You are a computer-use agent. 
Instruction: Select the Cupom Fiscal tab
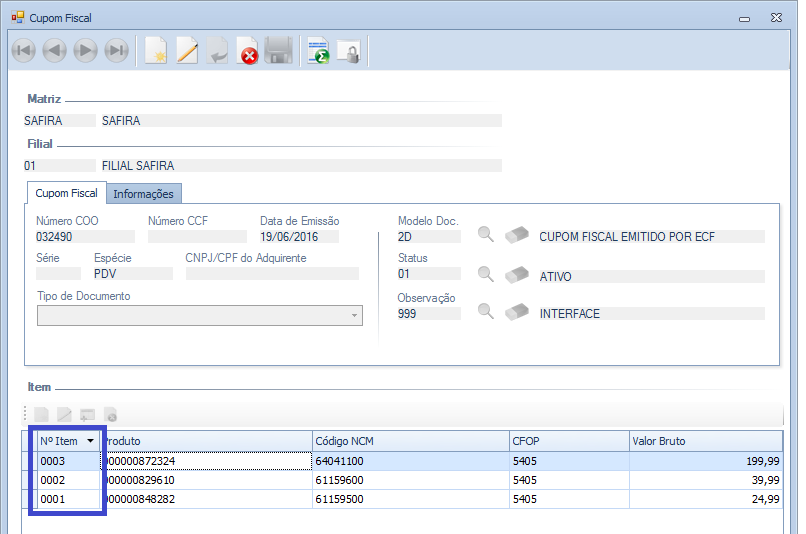pyautogui.click(x=67, y=193)
